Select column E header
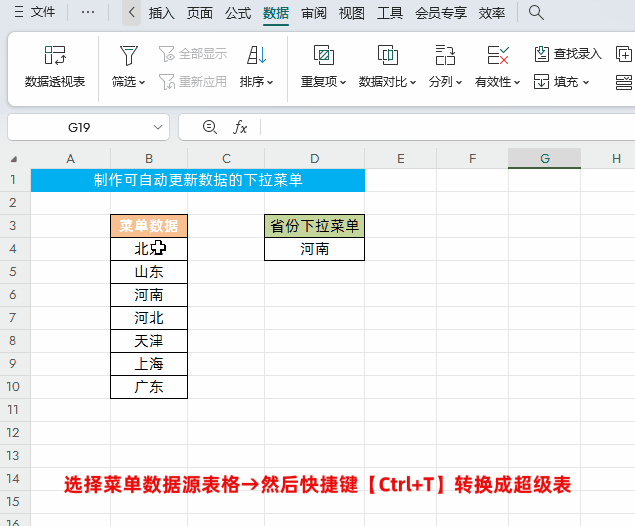The image size is (635, 526). (401, 158)
